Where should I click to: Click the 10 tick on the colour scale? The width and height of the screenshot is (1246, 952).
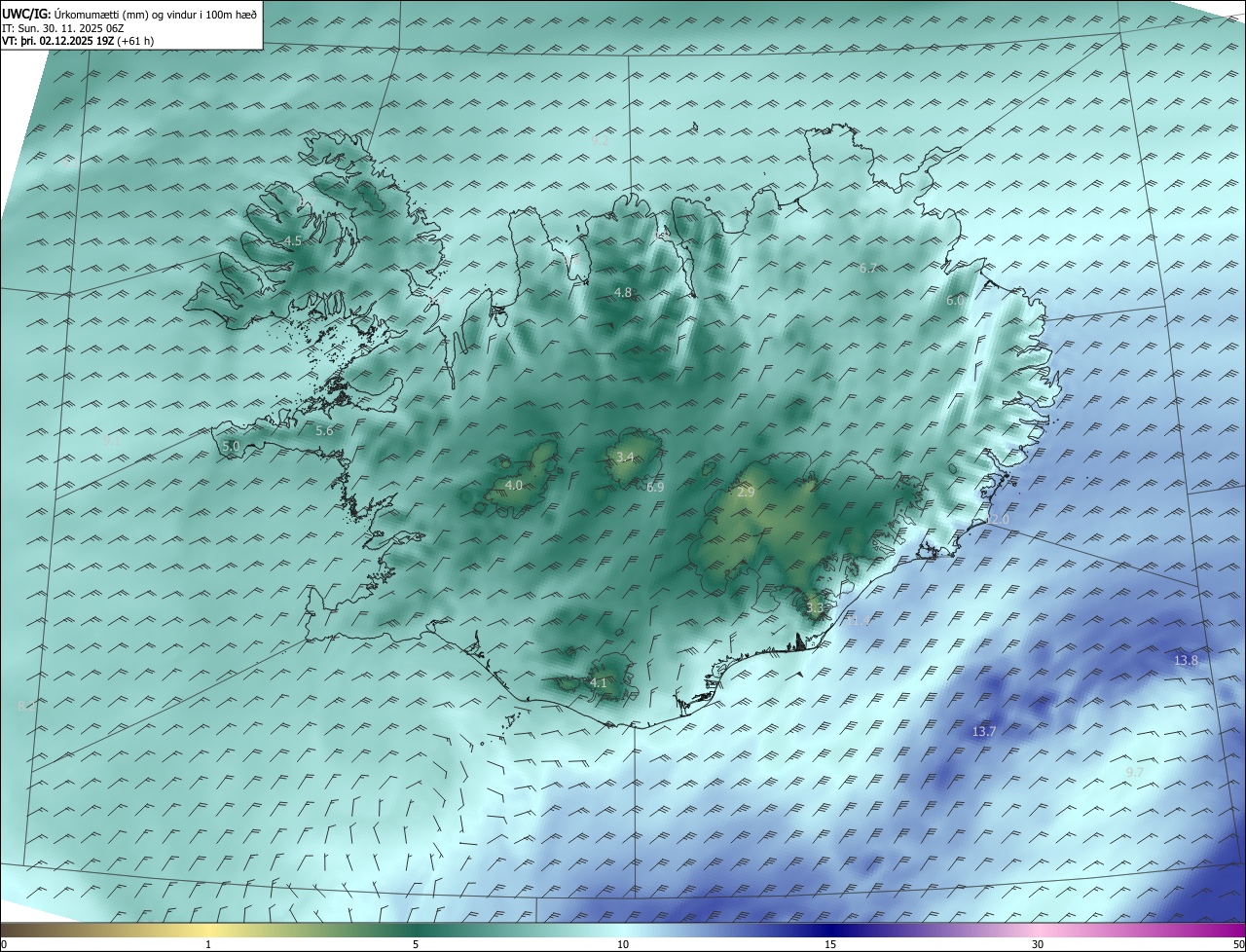pyautogui.click(x=623, y=944)
